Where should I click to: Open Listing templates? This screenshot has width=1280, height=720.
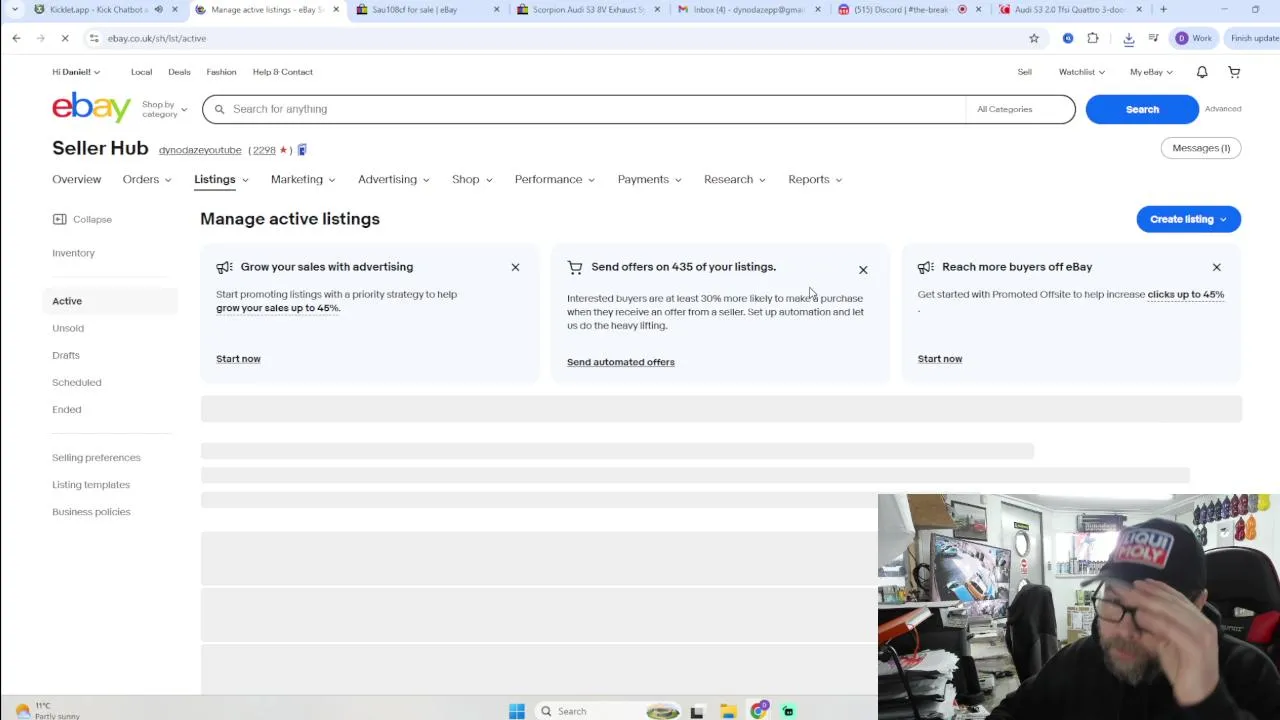tap(91, 484)
